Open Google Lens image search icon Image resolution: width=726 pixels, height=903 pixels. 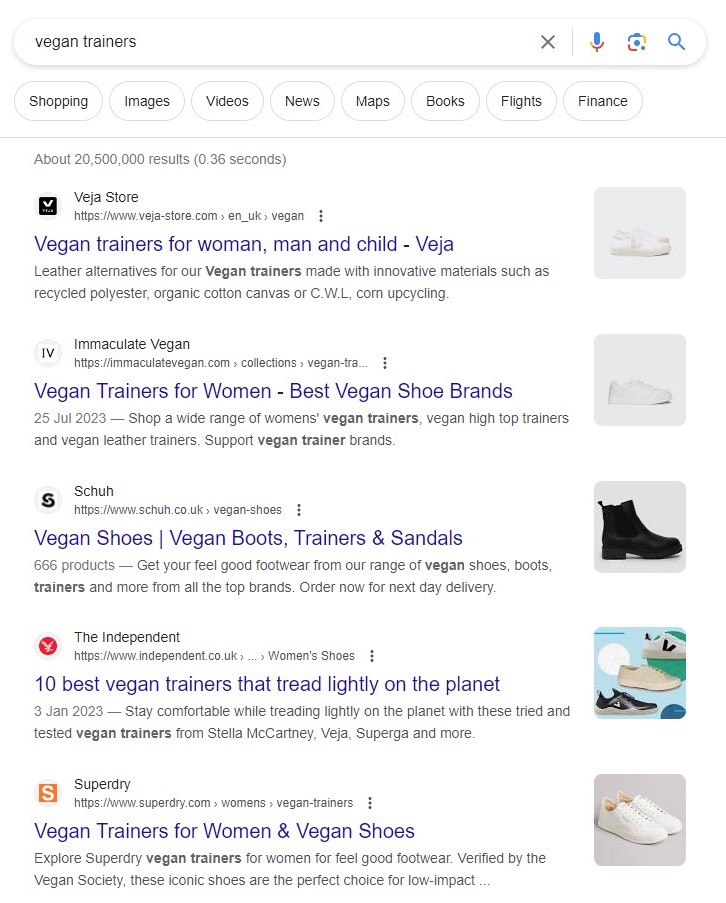(636, 42)
